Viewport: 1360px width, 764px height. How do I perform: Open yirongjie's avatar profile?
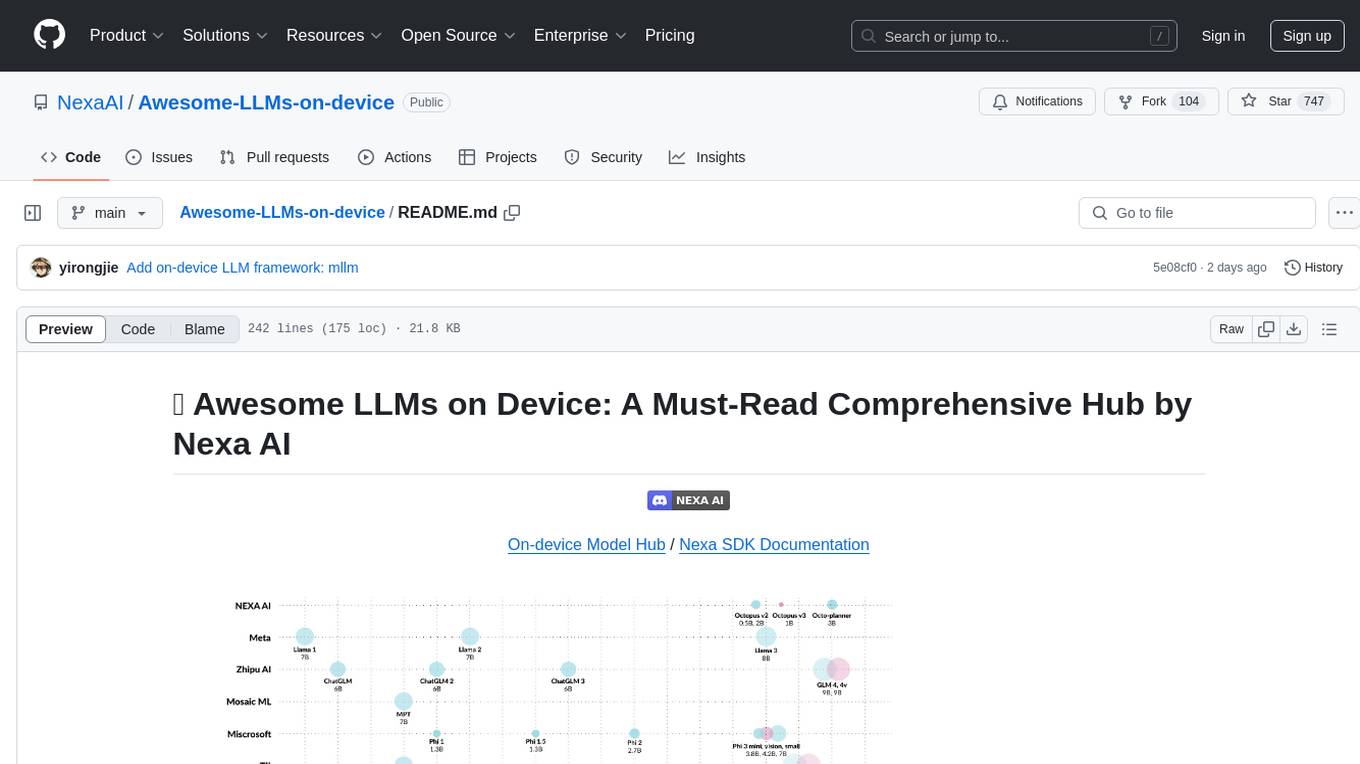pos(41,268)
